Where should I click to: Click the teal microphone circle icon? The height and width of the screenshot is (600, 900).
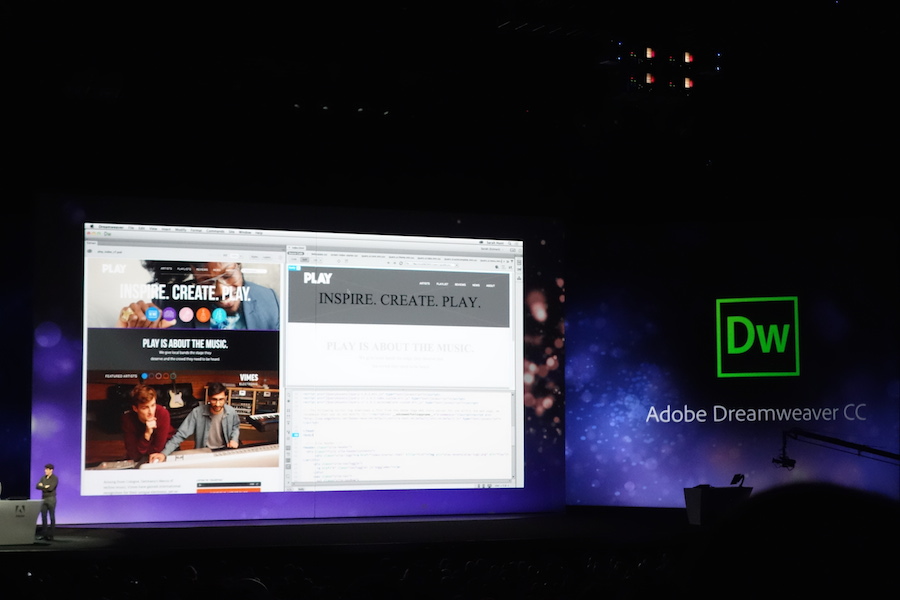pos(219,315)
